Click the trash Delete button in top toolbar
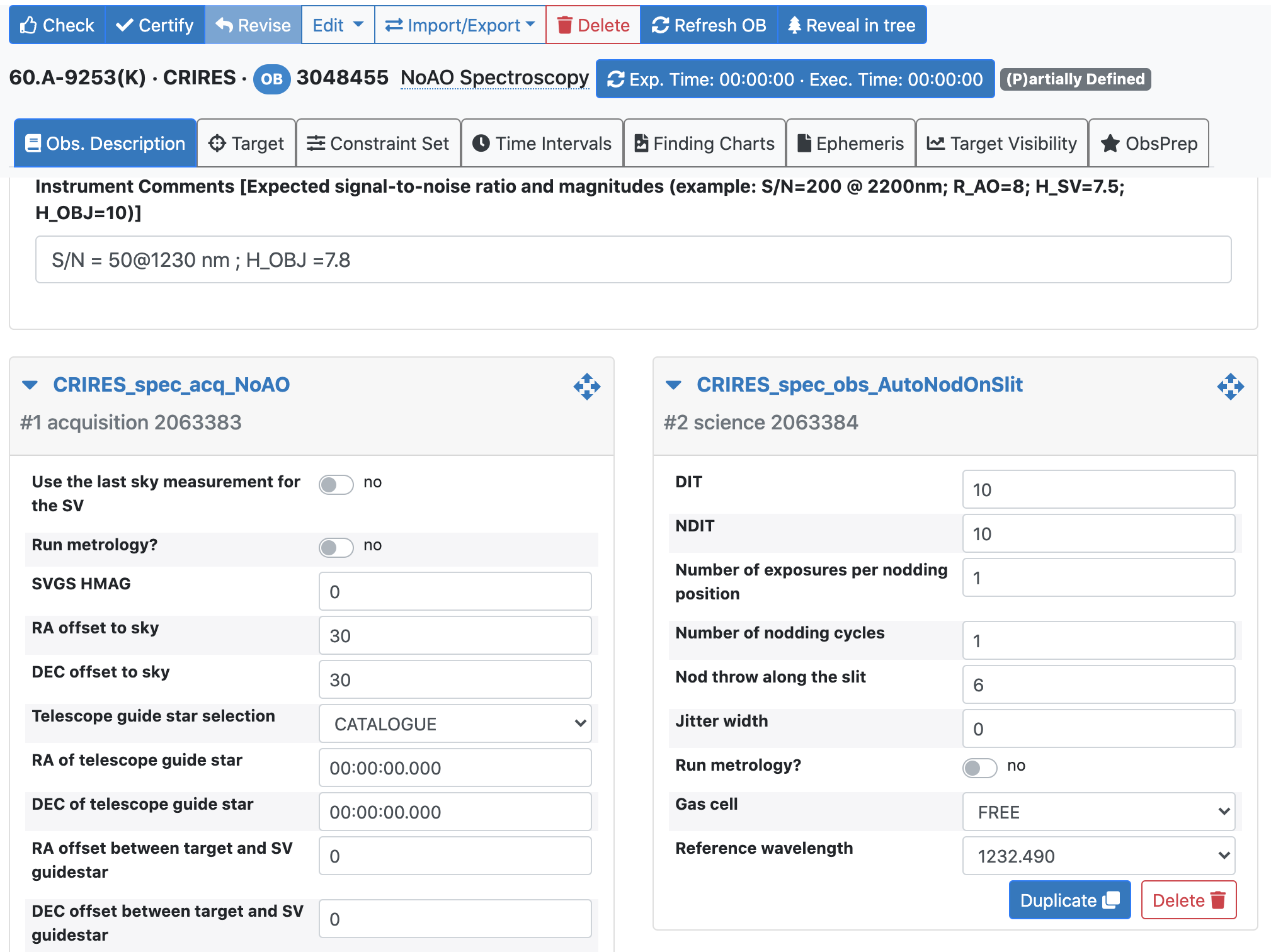 593,25
